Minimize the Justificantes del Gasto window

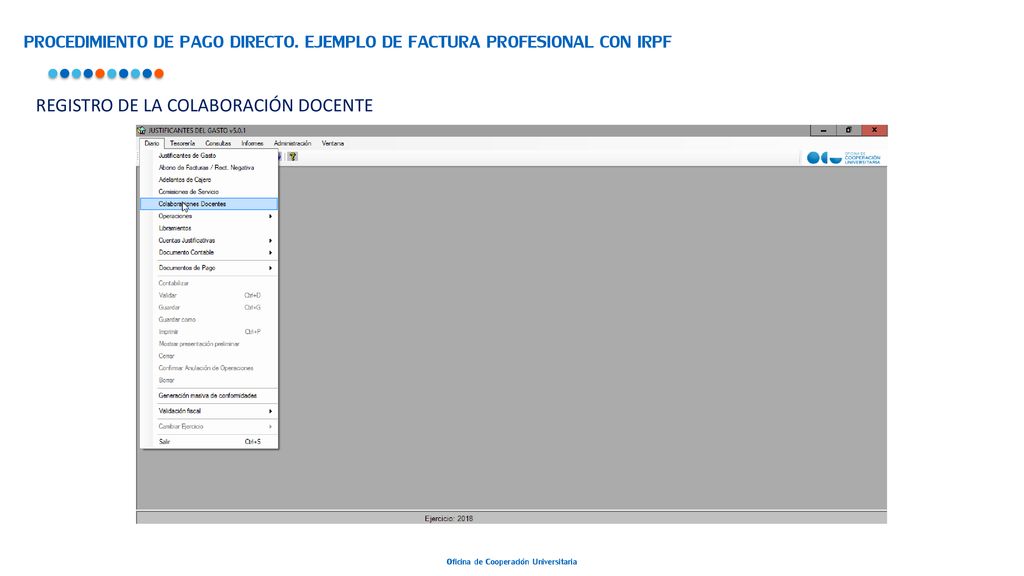823,130
